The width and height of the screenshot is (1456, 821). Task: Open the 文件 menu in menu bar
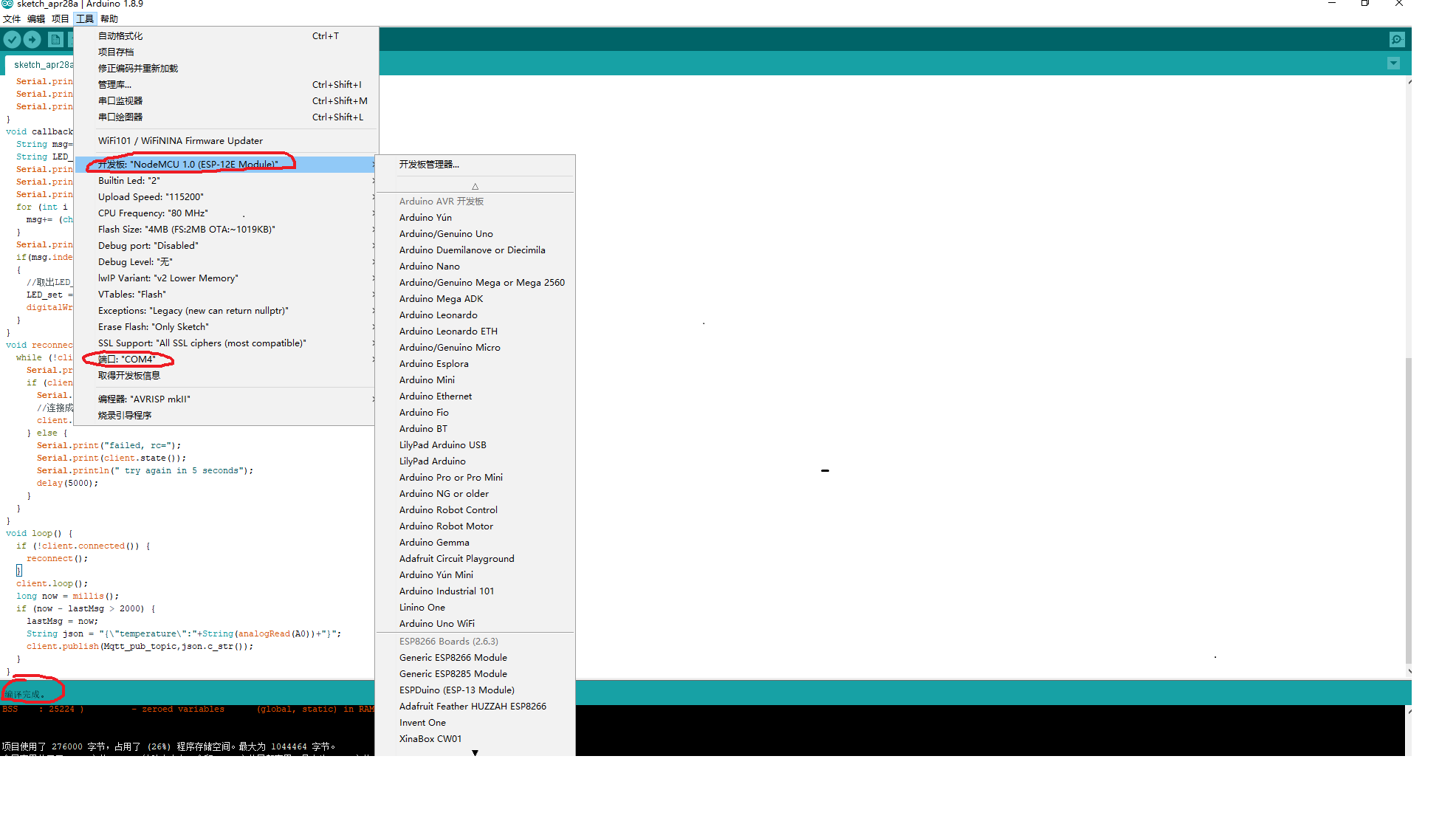tap(12, 19)
